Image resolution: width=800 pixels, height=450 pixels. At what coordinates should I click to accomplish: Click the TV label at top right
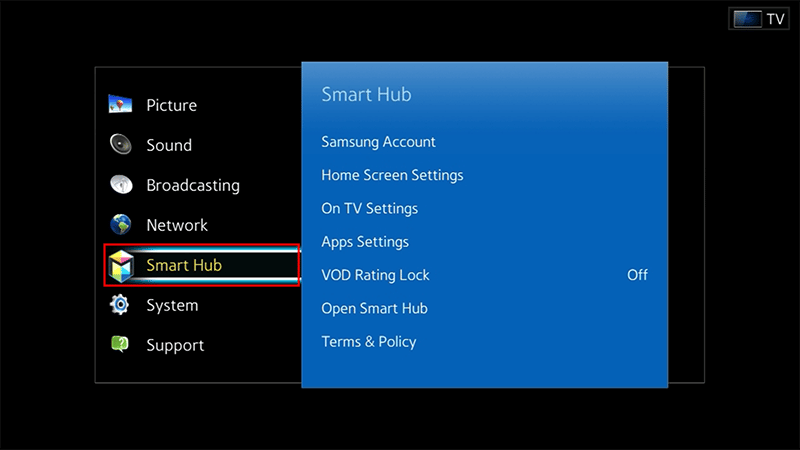click(x=775, y=19)
